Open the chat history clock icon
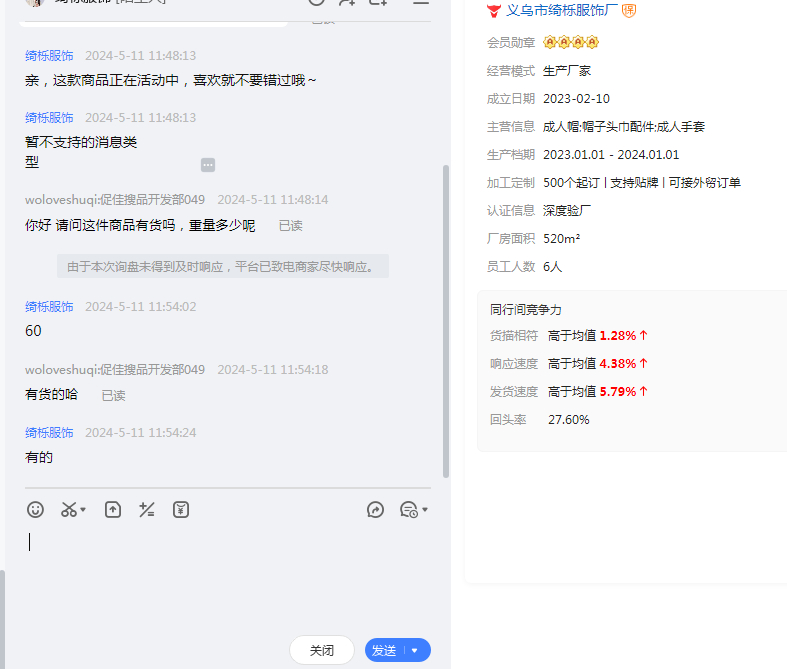 pos(408,510)
